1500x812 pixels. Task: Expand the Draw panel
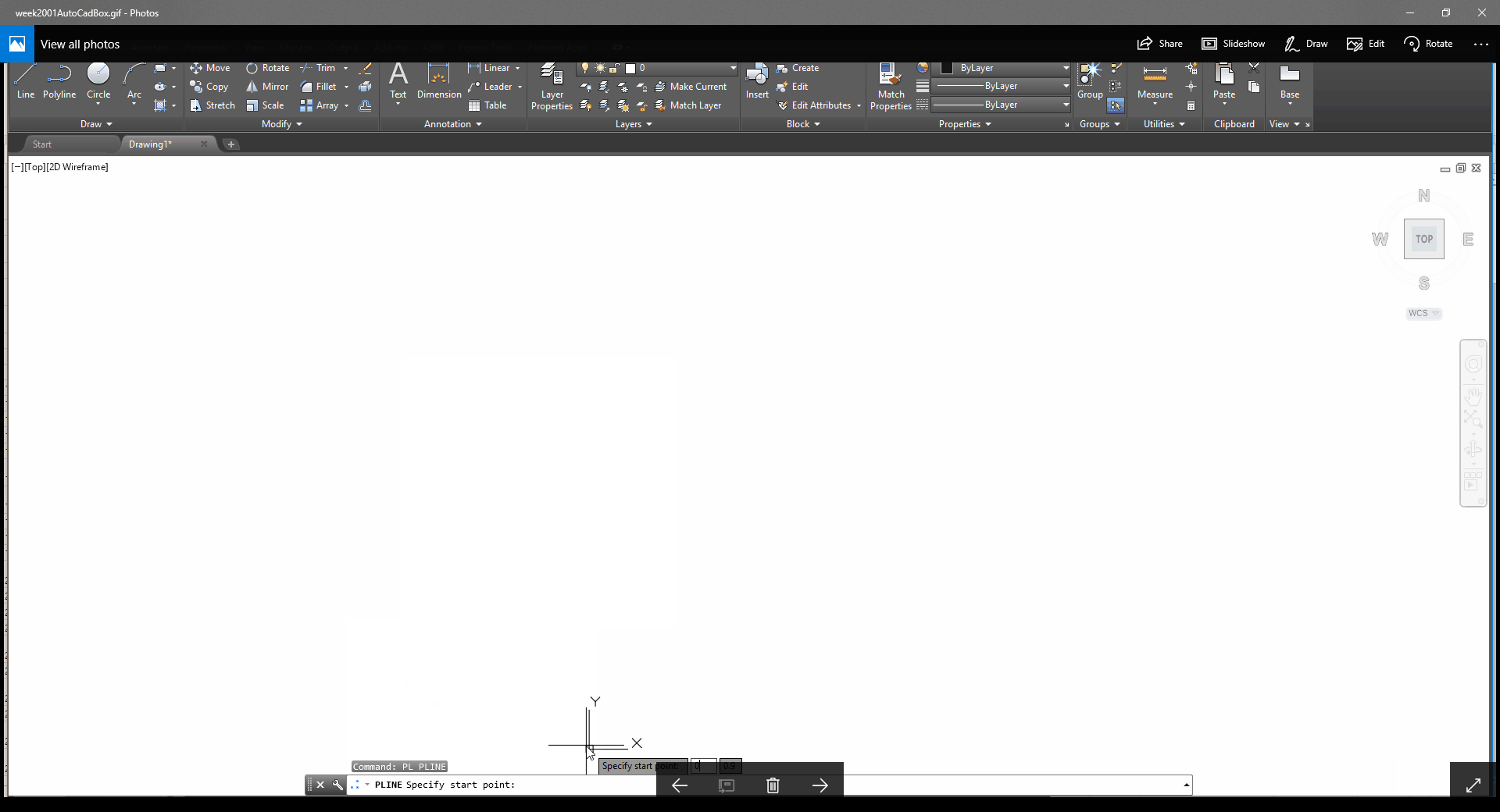pos(96,124)
